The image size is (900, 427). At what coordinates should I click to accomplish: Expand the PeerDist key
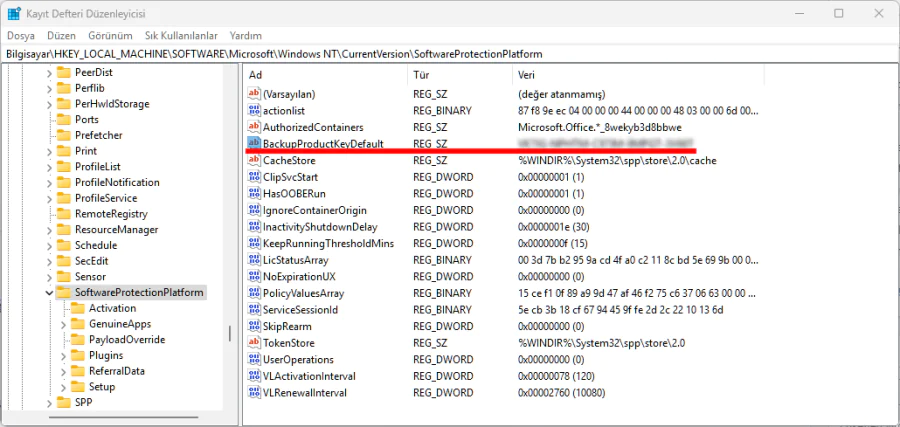point(49,73)
